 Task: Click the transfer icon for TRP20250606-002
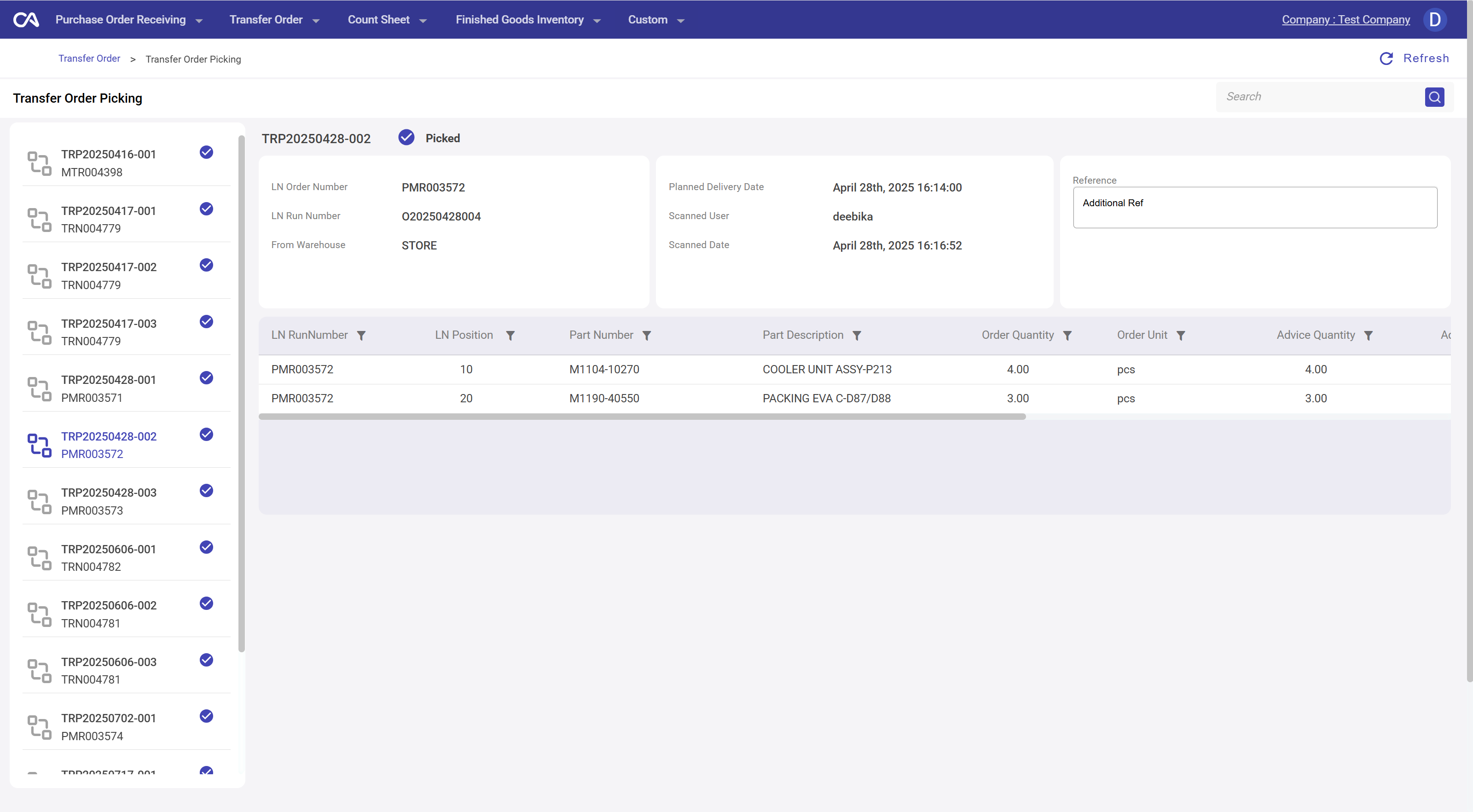[40, 614]
